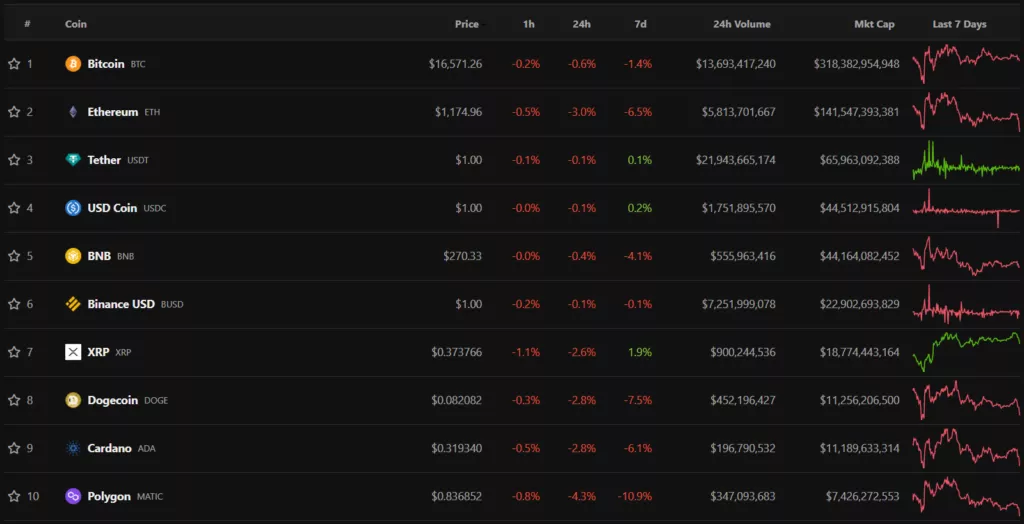
Task: Add Cardano to favorites with star
Action: 14,448
